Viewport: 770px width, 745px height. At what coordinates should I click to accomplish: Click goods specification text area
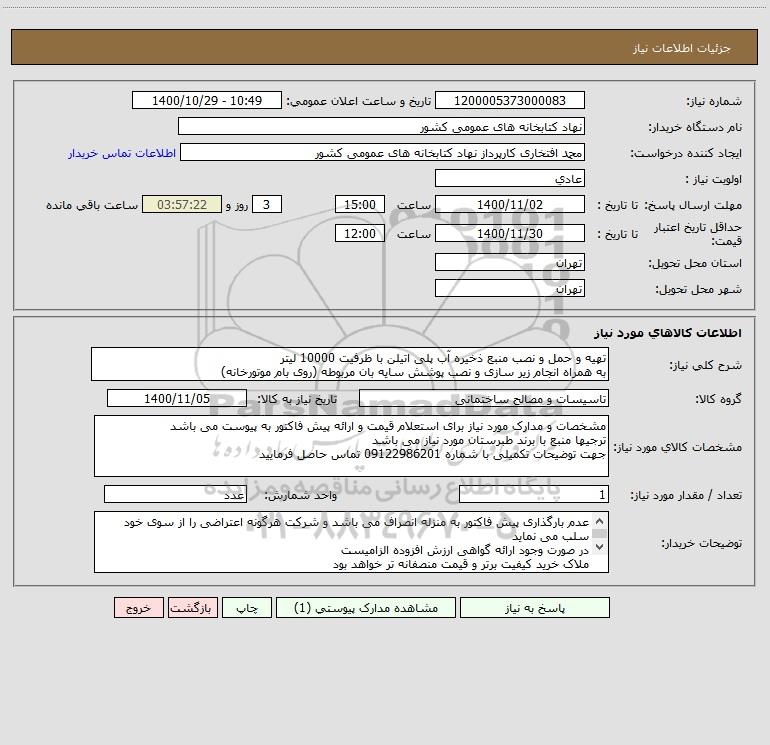(351, 446)
